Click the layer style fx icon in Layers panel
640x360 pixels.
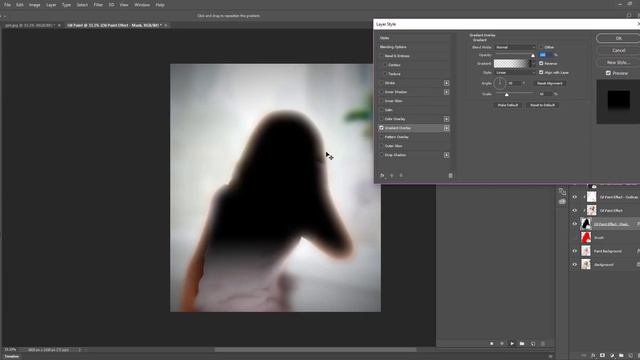click(x=593, y=356)
